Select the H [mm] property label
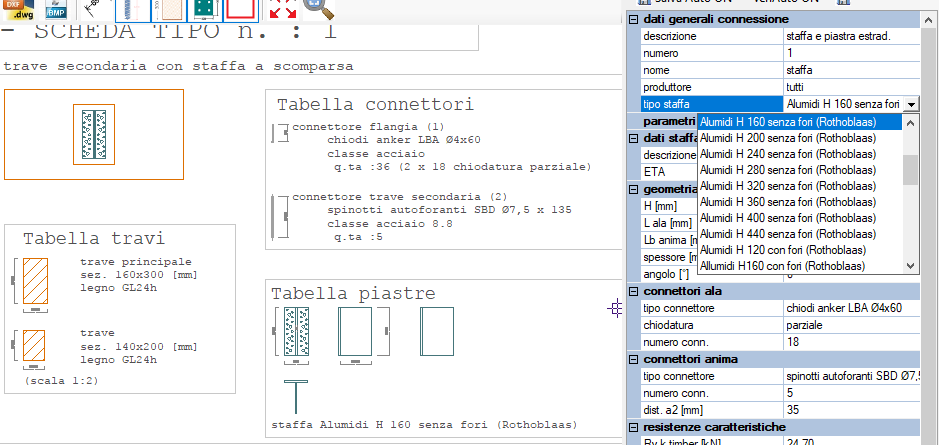Viewport: 939px width, 445px height. pos(669,207)
